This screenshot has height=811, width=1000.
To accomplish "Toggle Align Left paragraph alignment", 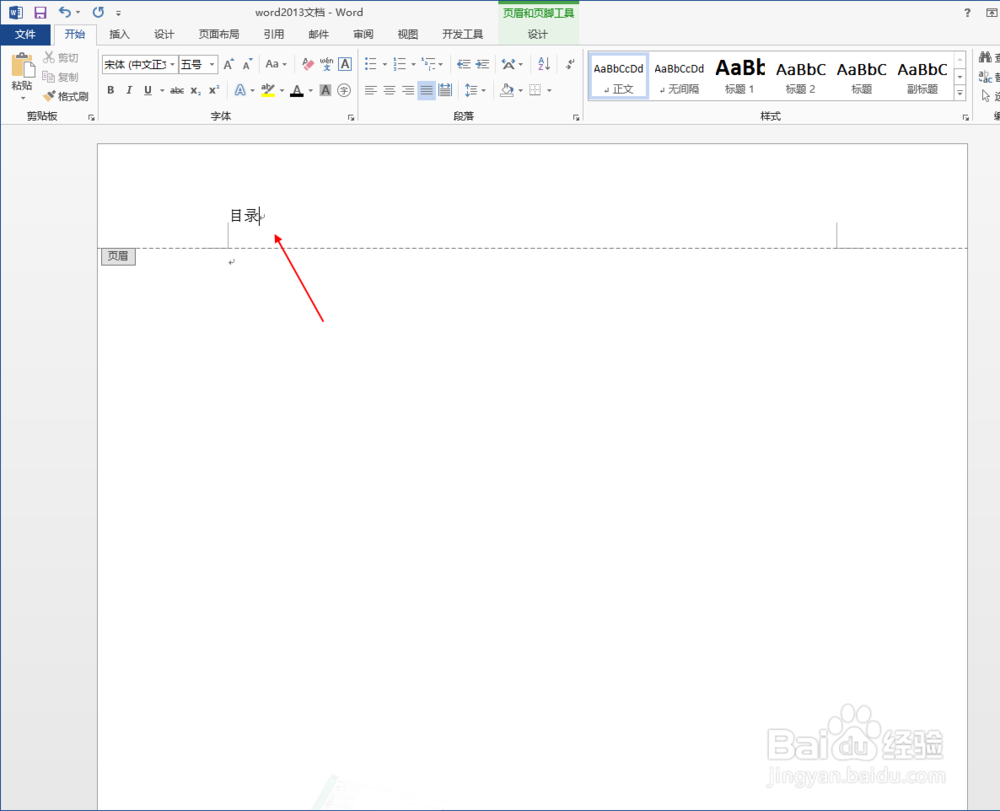I will point(371,91).
